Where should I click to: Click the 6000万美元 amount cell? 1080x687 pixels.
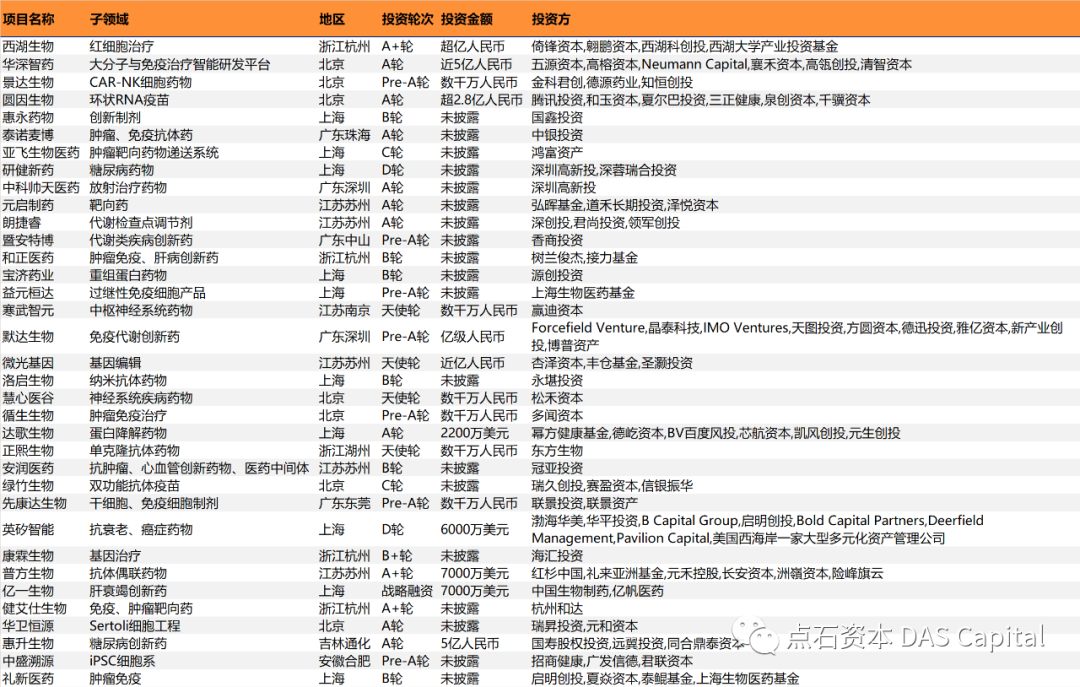pos(475,530)
